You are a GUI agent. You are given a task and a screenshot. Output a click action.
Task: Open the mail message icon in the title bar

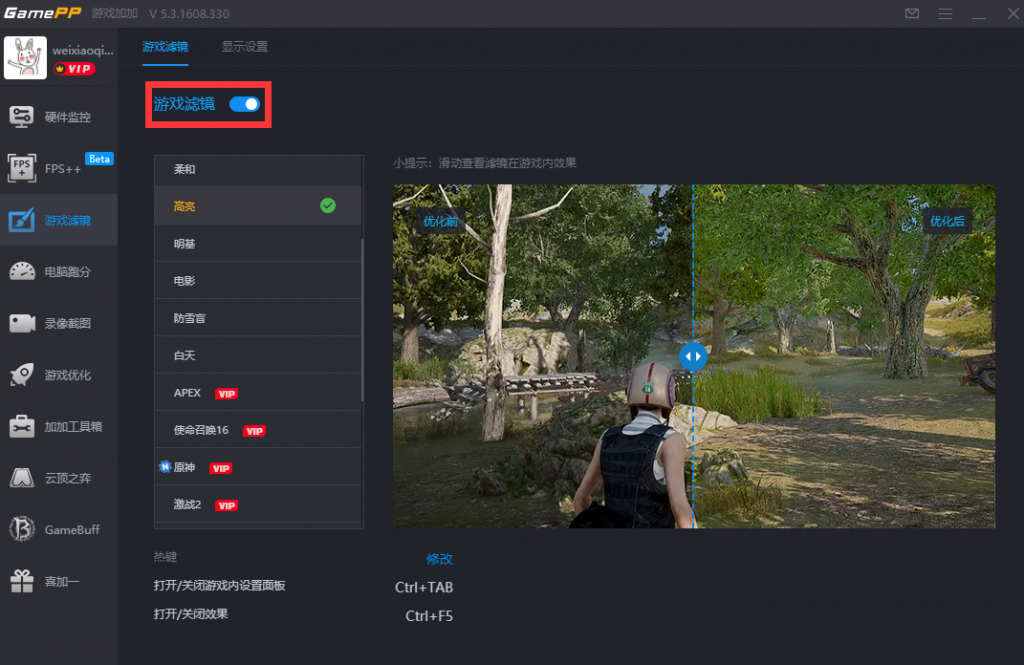click(x=912, y=14)
